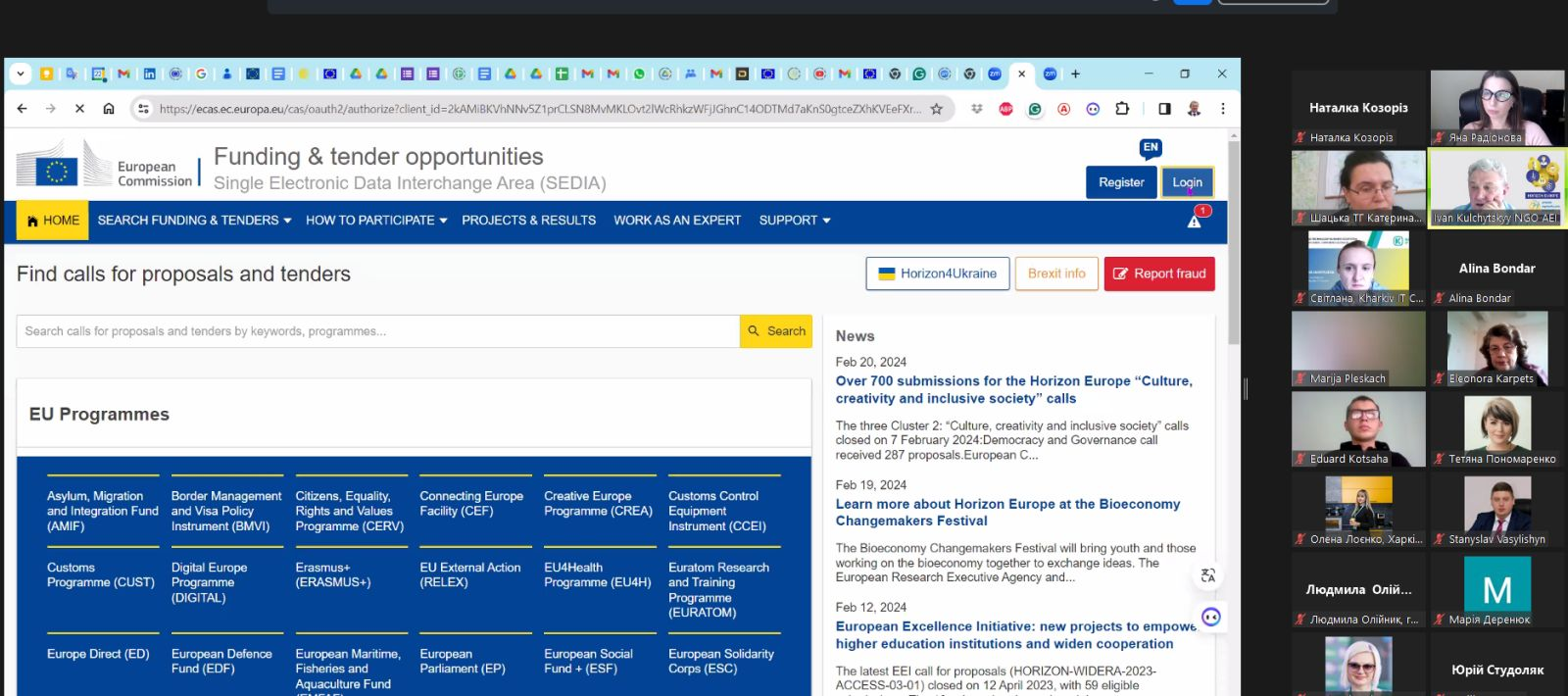
Task: Stop page loading with the X icon
Action: (80, 109)
